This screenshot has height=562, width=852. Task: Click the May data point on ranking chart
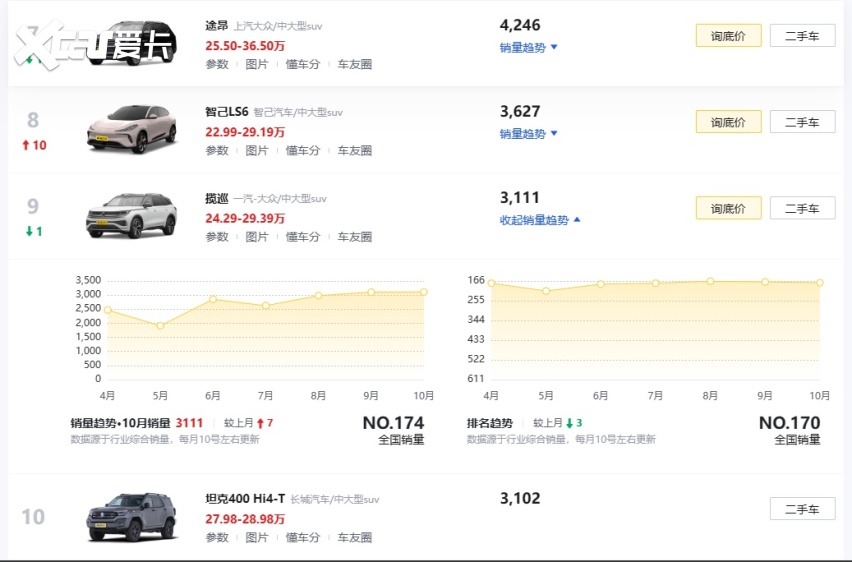pyautogui.click(x=546, y=291)
